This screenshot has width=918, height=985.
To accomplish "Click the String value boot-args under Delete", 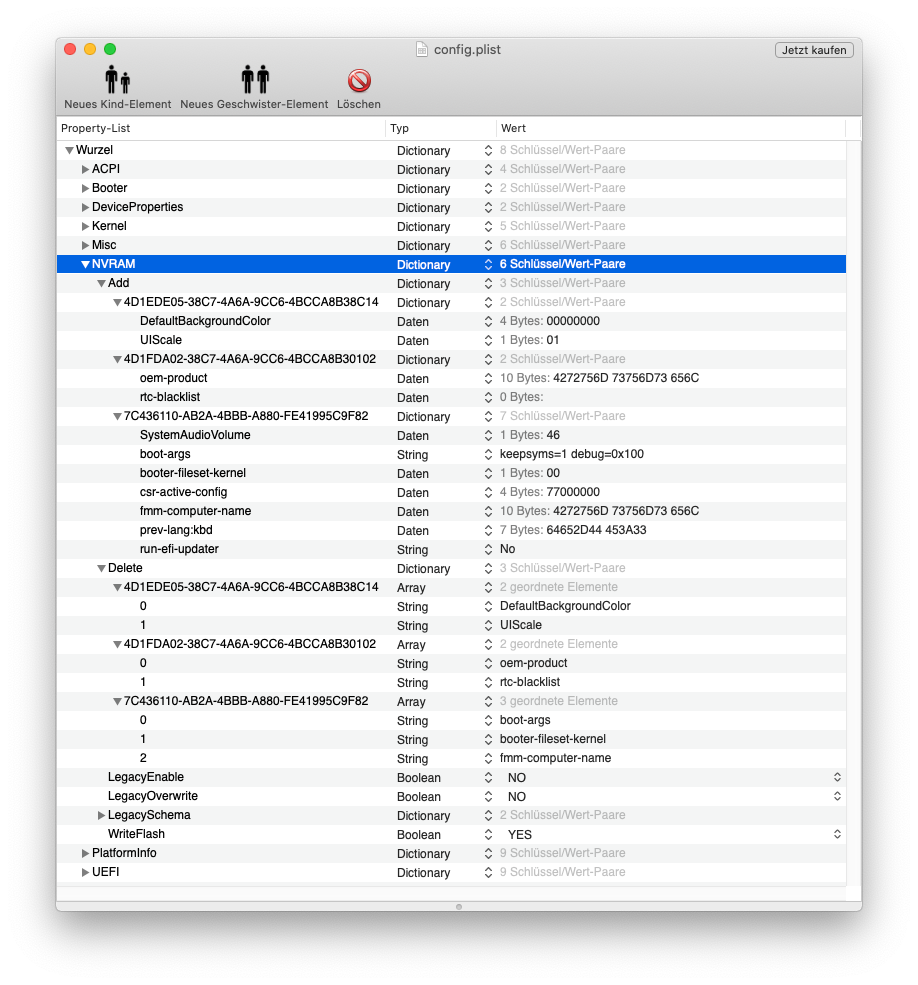I will pyautogui.click(x=525, y=721).
